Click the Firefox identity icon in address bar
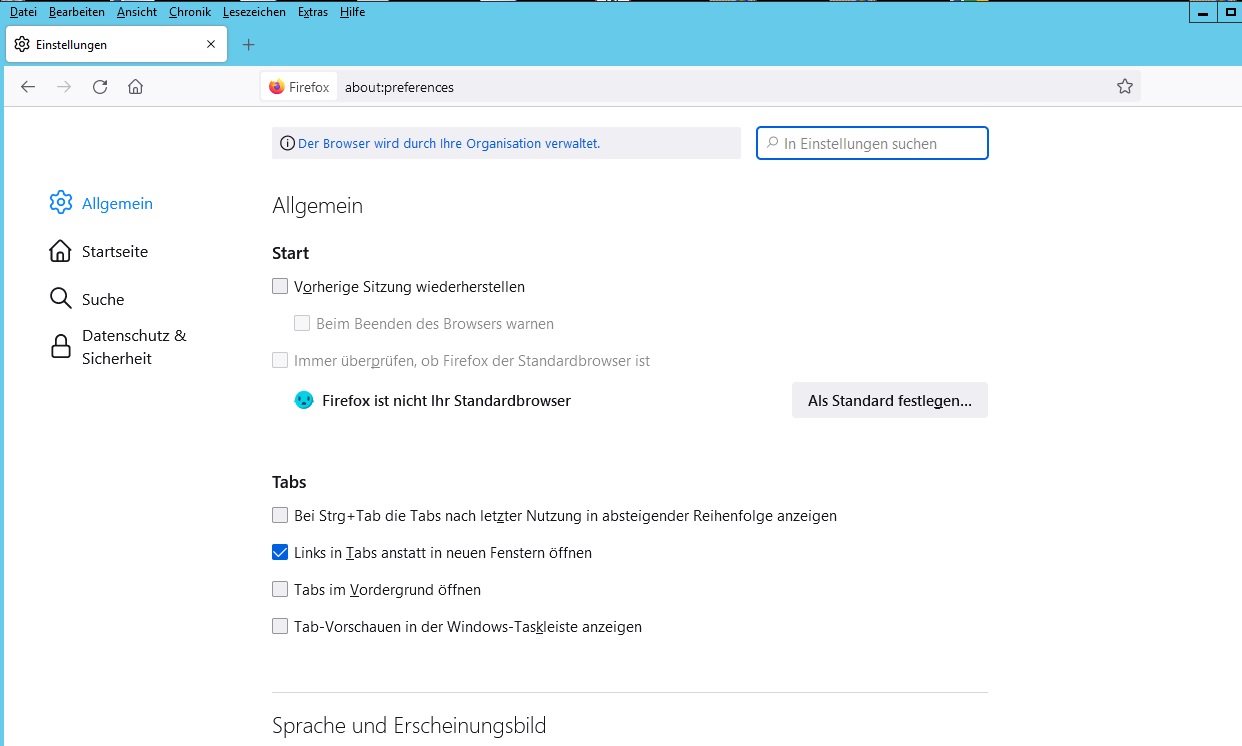 click(x=299, y=87)
